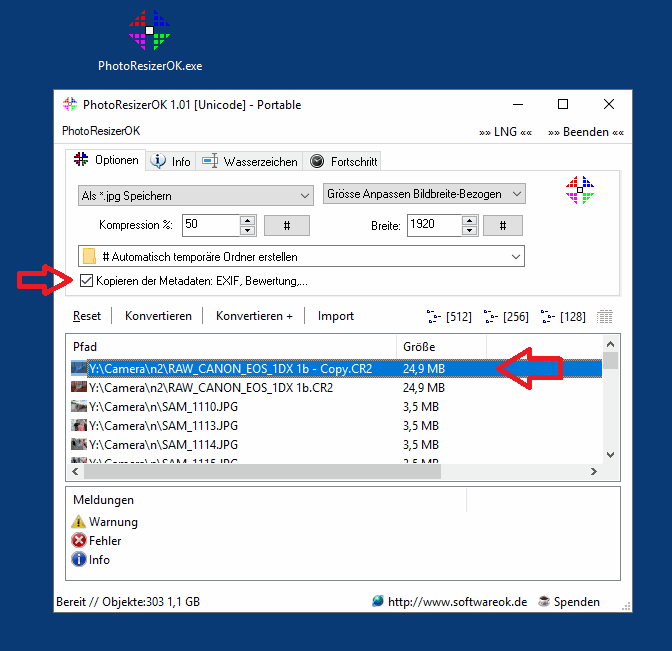This screenshot has width=672, height=651.
Task: Set thumbnail size to [256]
Action: click(x=506, y=317)
